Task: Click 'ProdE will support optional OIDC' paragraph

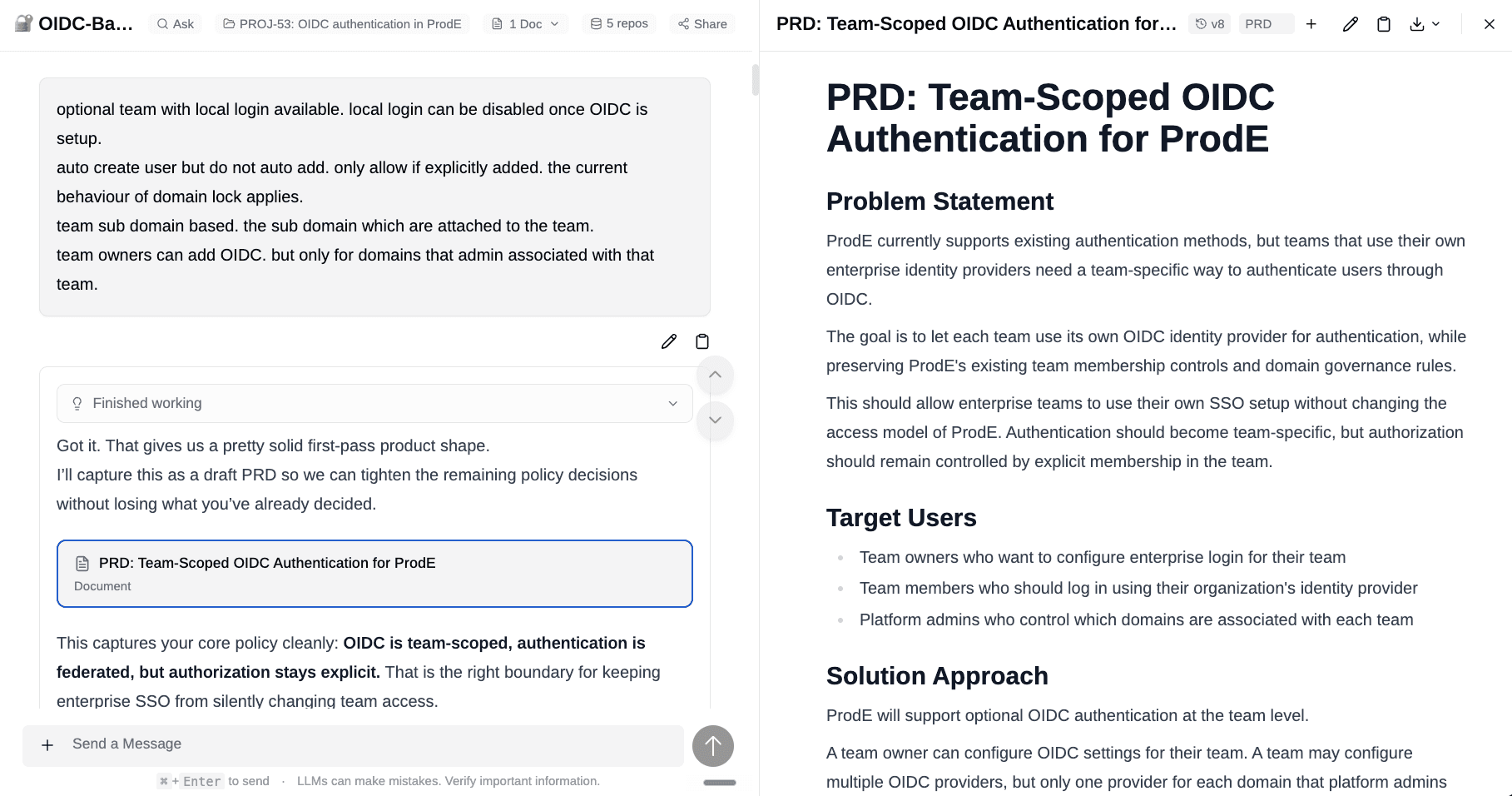Action: (1067, 715)
